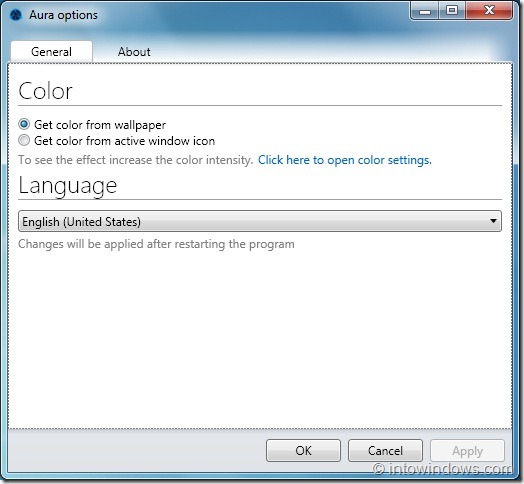Confirm with the OK button
Screen dimensions: 524x484
coord(303,451)
